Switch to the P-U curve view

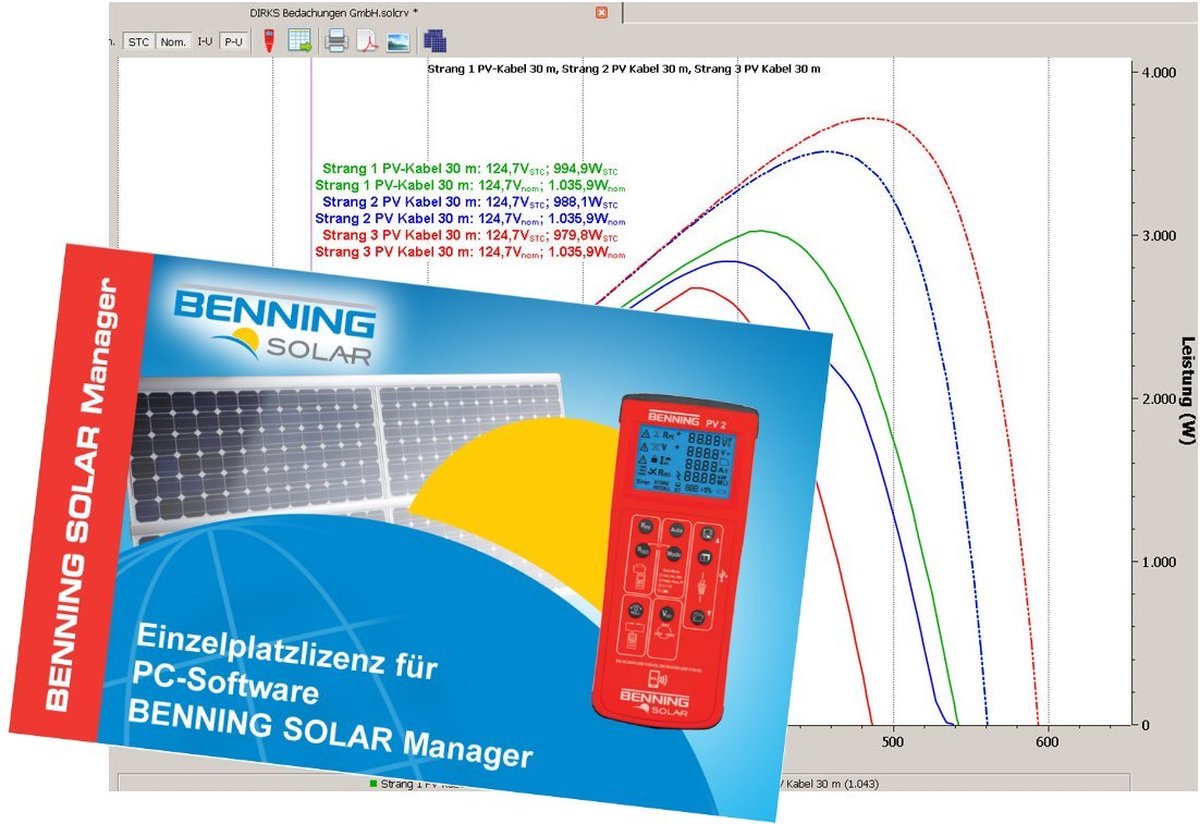click(x=234, y=42)
